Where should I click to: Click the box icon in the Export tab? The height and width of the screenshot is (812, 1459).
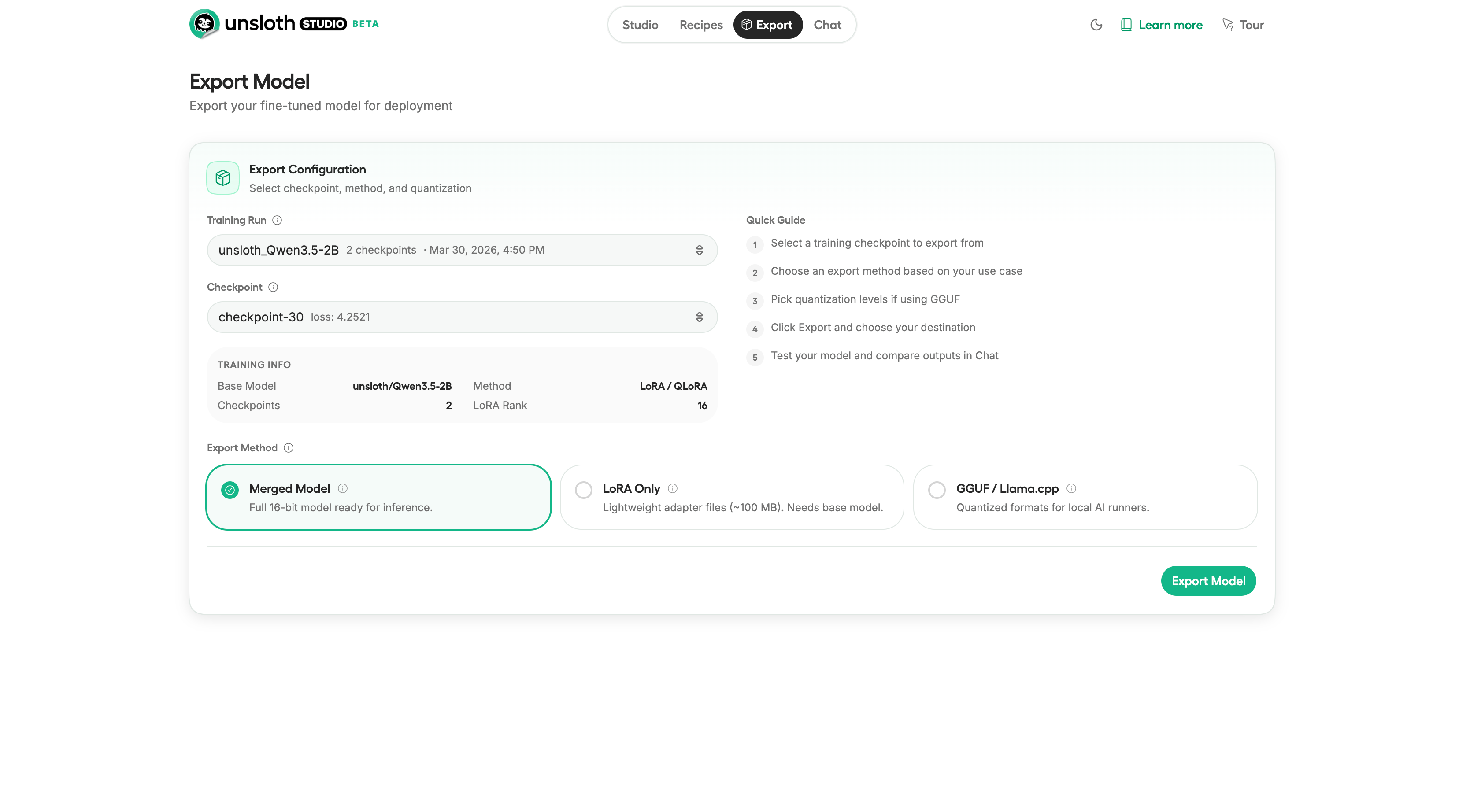point(747,24)
